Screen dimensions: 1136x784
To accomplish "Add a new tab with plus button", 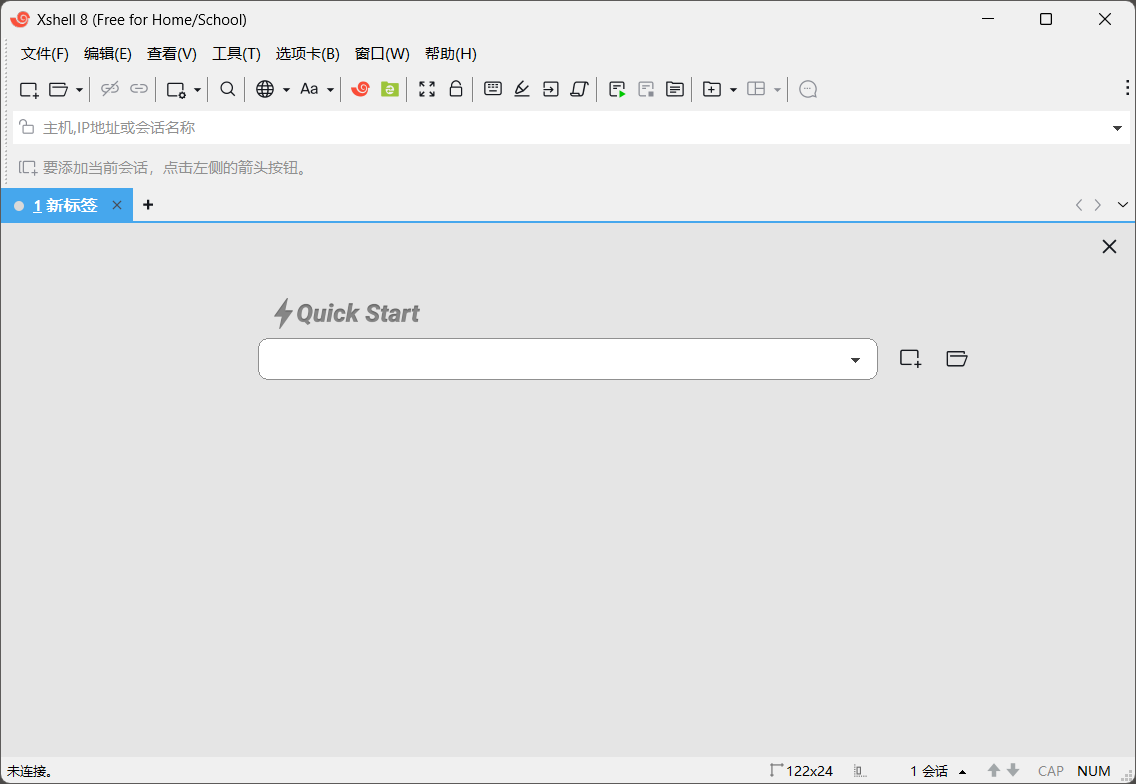I will coord(148,205).
